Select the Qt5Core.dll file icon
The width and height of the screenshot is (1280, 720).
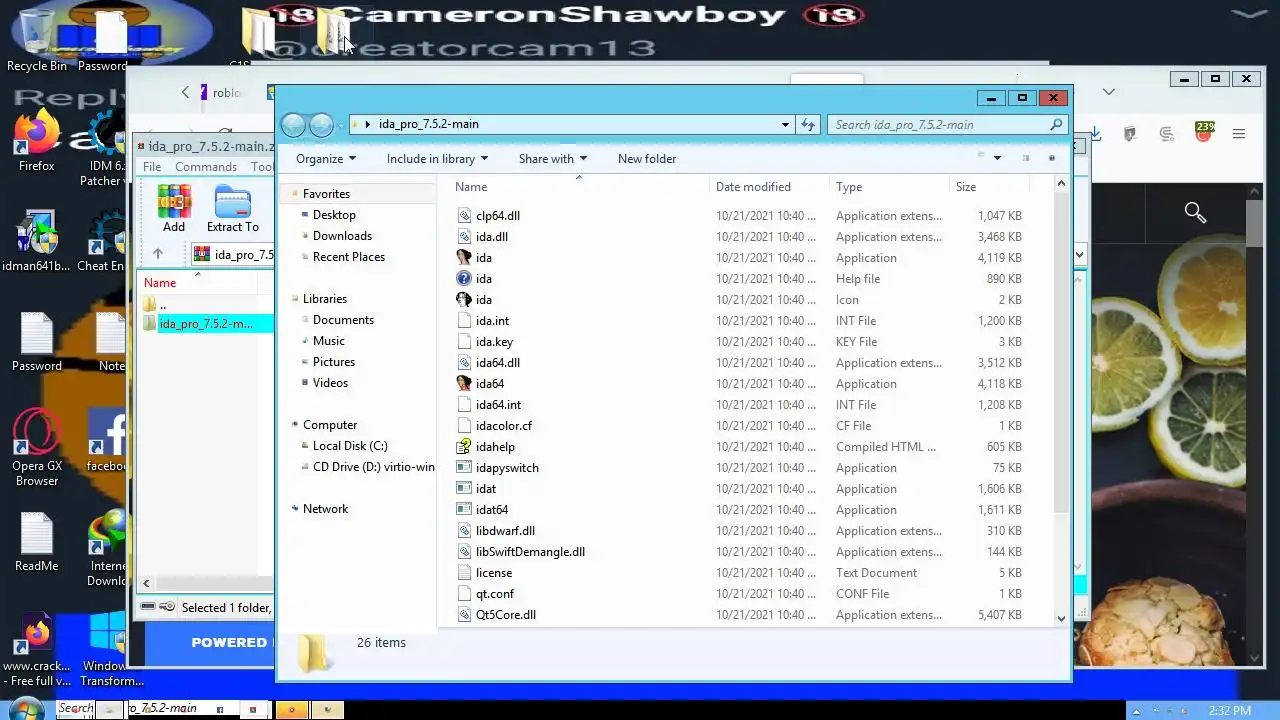click(x=464, y=615)
